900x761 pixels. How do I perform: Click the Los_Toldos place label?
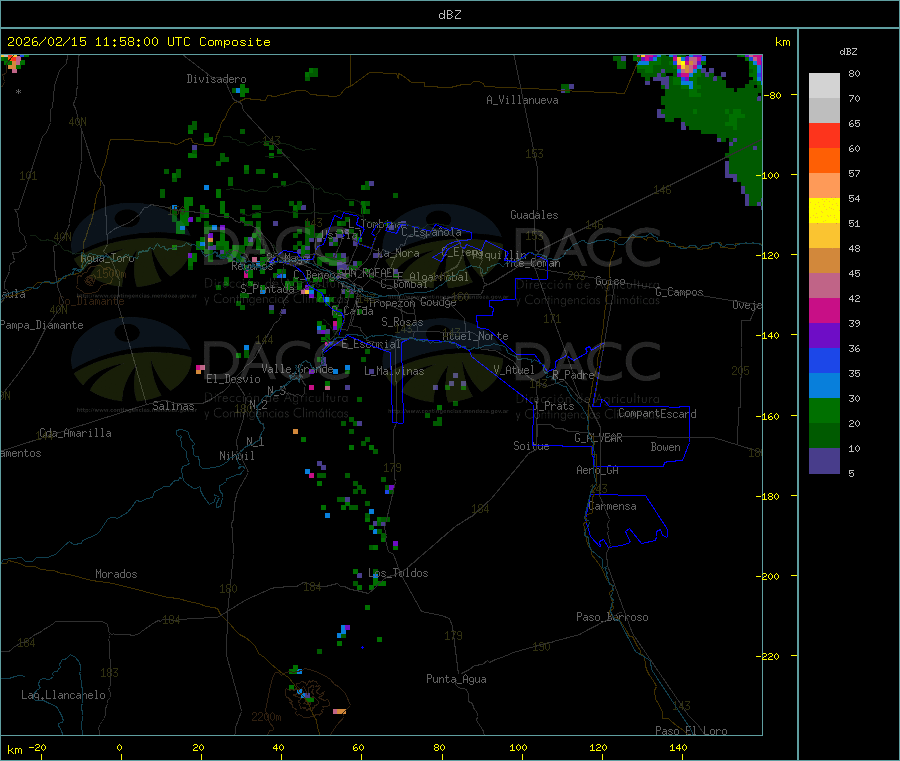(x=398, y=573)
